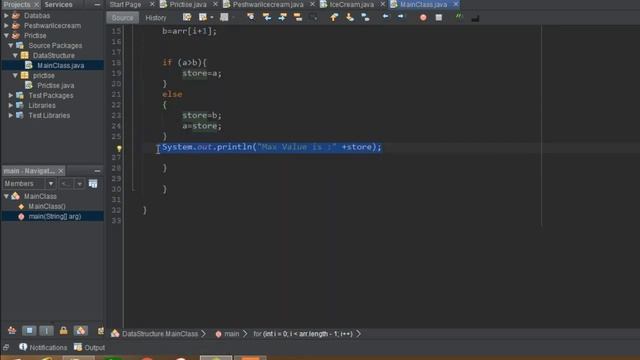Click Navigator panel settings icon beside Members
This screenshot has width=640, height=360.
tap(93, 184)
